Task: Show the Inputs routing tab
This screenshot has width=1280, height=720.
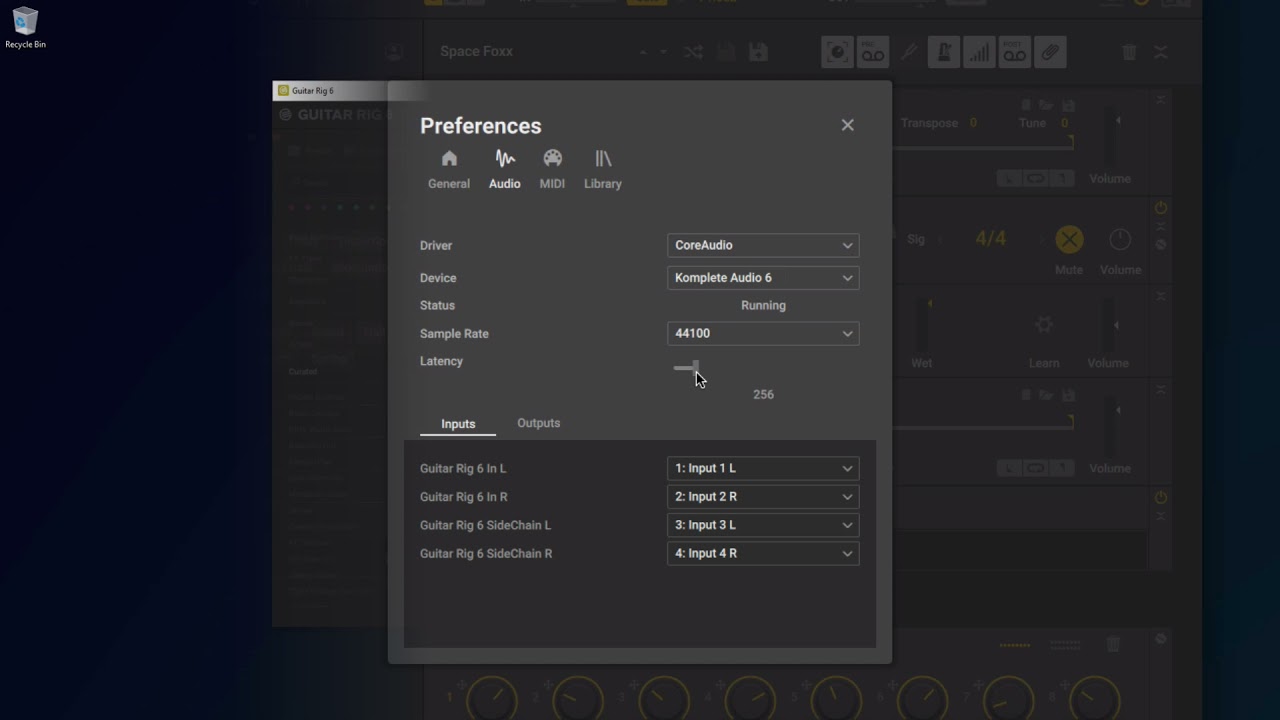Action: pos(458,424)
